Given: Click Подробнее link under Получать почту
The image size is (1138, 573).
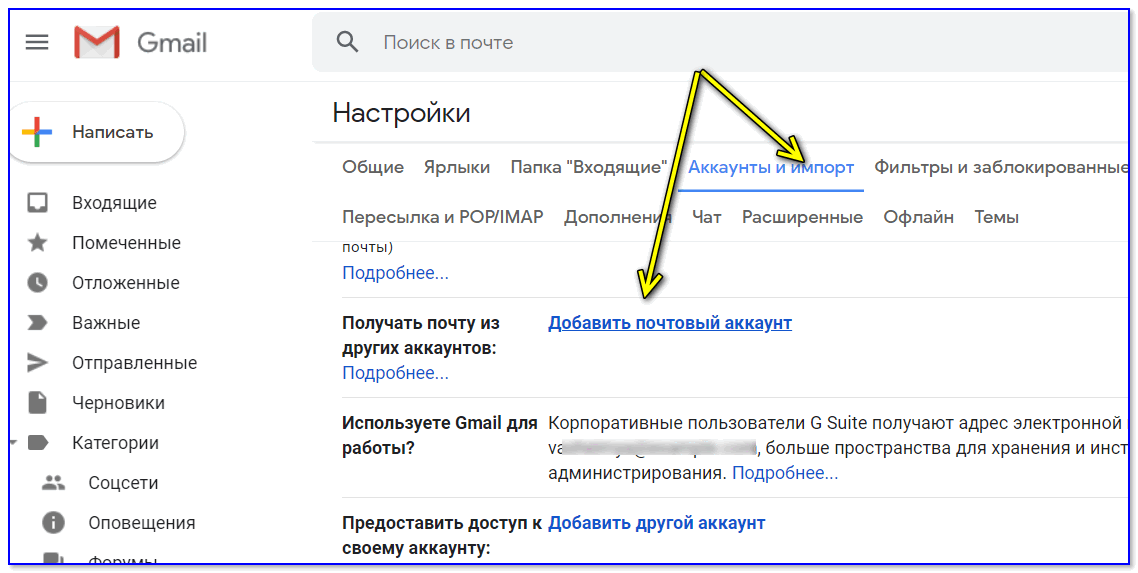Looking at the screenshot, I should click(395, 373).
